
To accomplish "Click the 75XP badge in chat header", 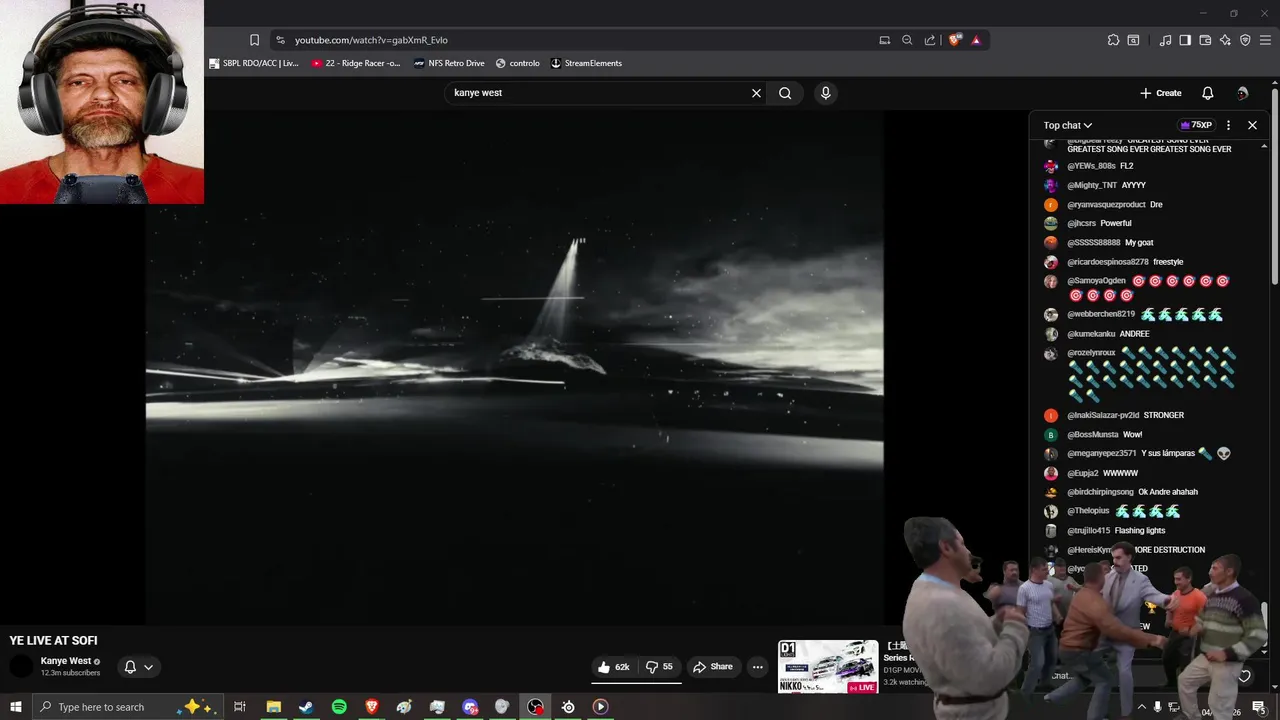I will 1196,125.
